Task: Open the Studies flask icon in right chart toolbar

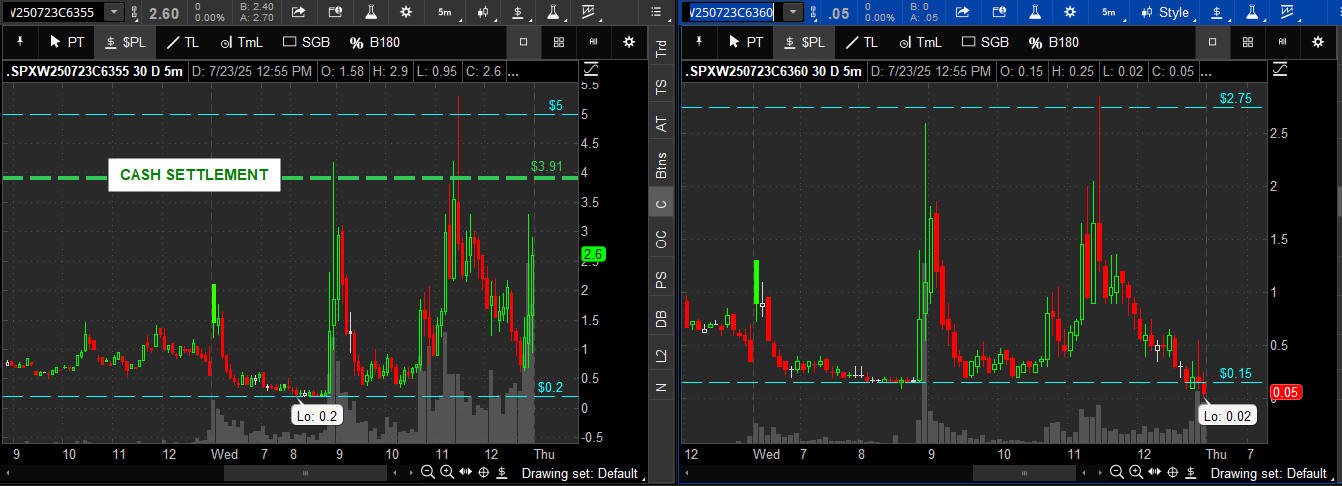Action: pos(1034,12)
